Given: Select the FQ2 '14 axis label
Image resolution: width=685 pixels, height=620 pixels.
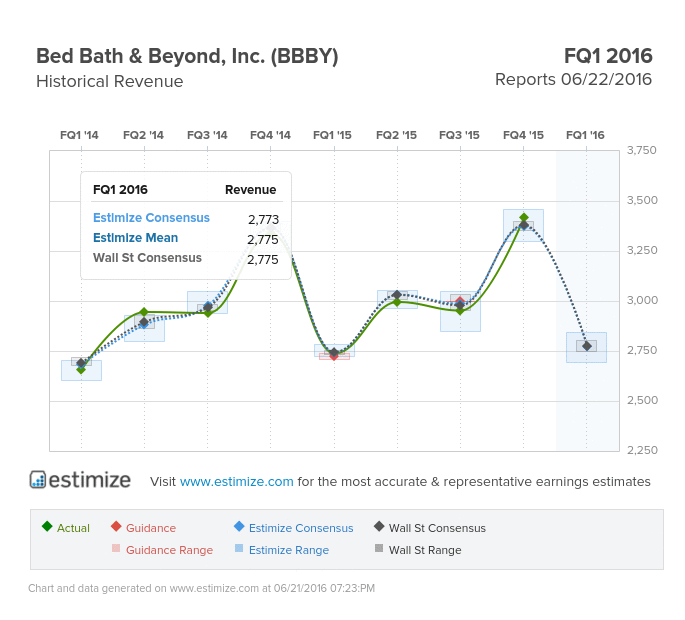Looking at the screenshot, I should tap(143, 135).
